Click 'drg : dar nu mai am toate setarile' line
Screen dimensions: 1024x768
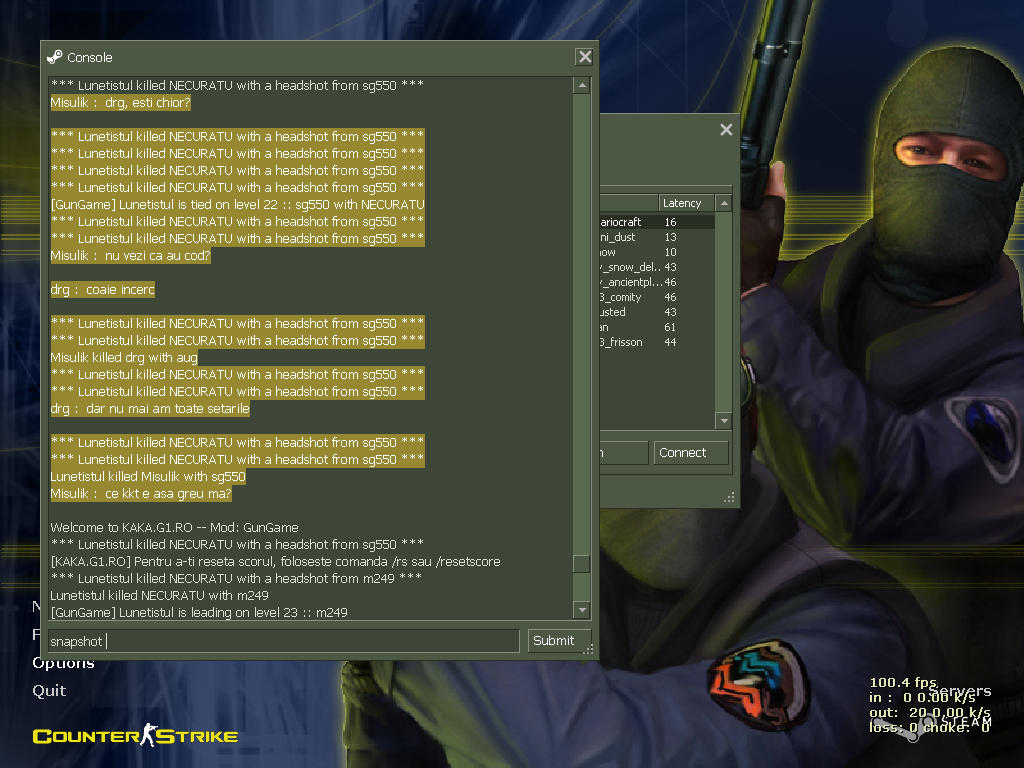click(150, 408)
